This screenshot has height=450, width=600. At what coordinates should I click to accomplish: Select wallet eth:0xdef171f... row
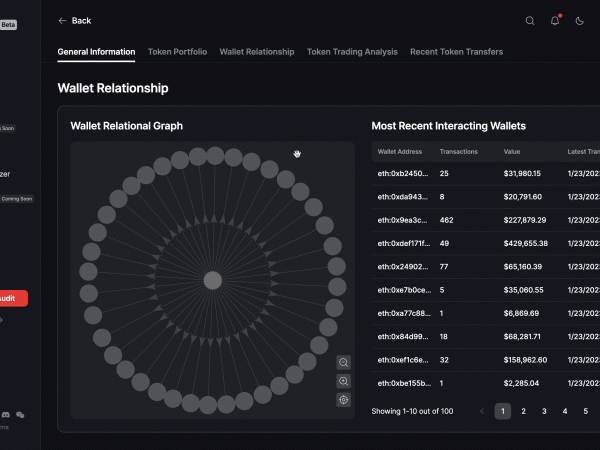click(x=486, y=243)
